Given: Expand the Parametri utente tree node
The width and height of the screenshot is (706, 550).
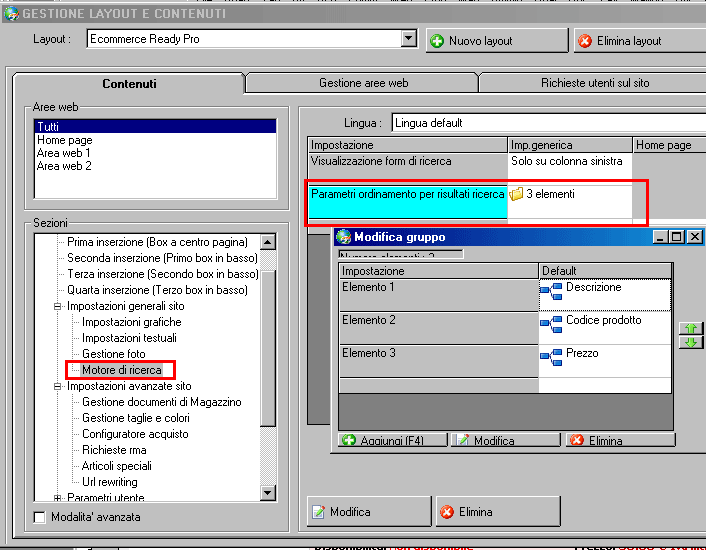Looking at the screenshot, I should pos(57,498).
